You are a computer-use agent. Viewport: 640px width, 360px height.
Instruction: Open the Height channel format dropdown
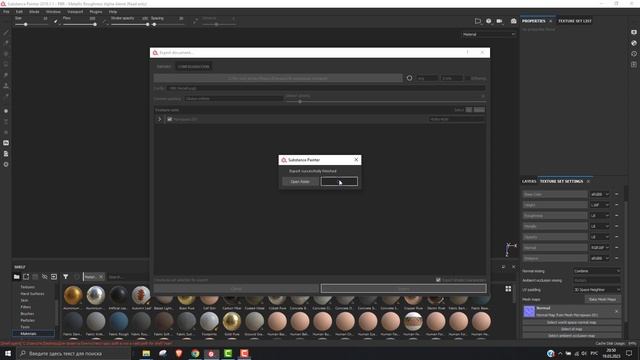(600, 205)
